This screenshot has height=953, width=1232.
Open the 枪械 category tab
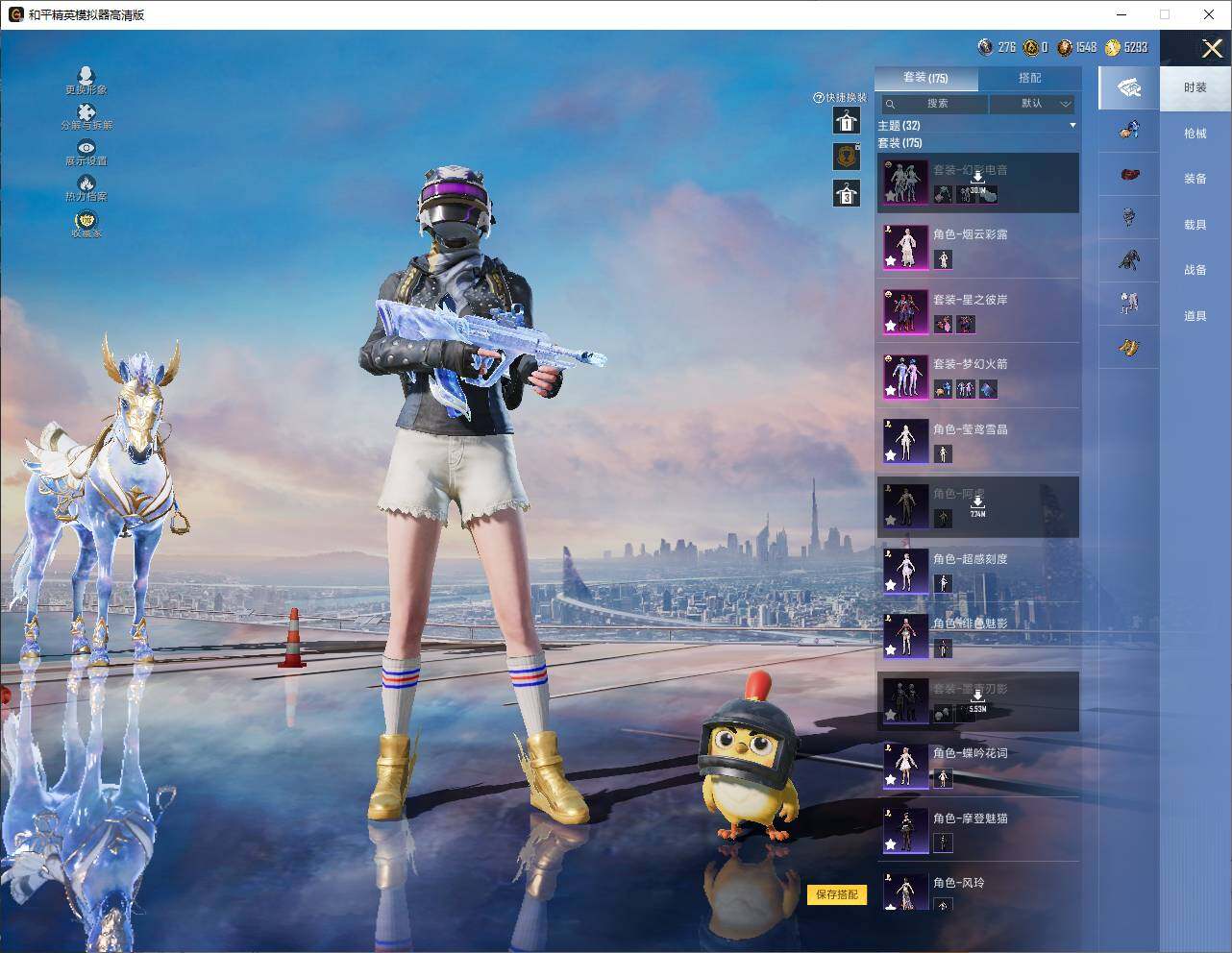click(x=1195, y=134)
